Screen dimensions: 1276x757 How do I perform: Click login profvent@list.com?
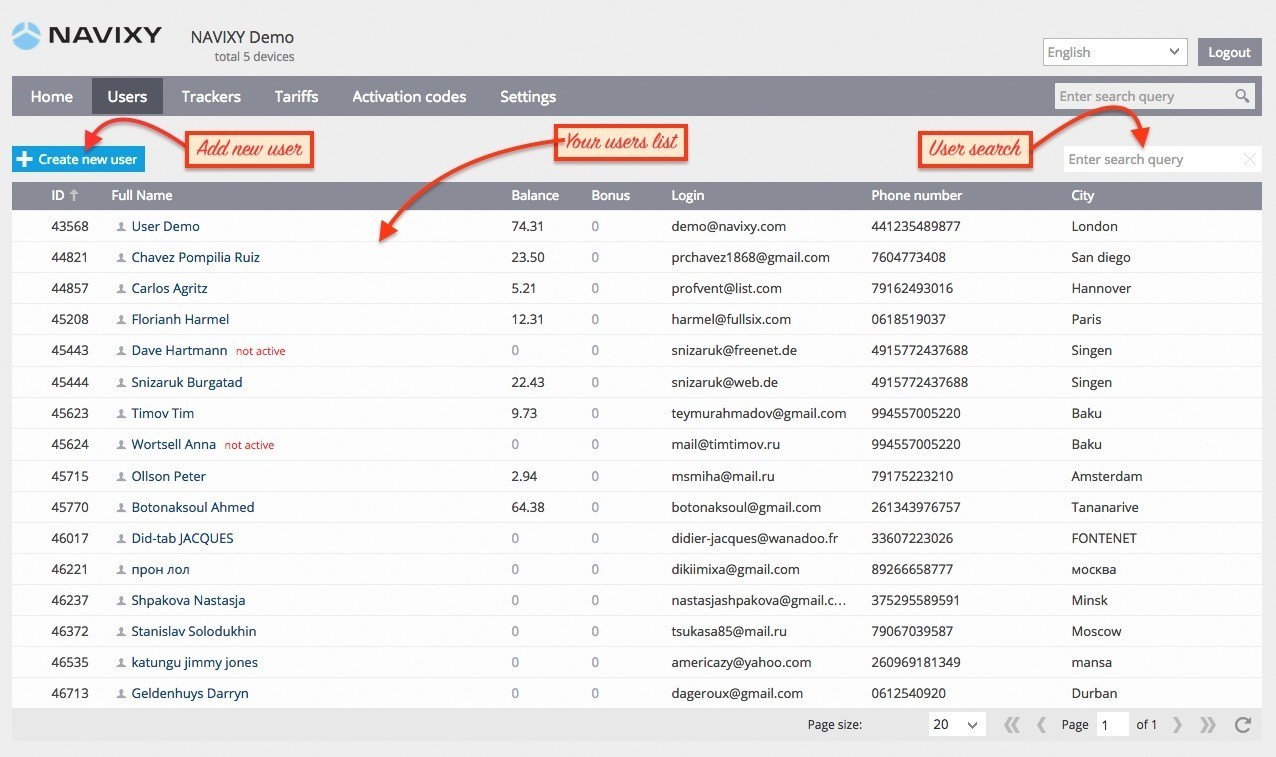(727, 288)
